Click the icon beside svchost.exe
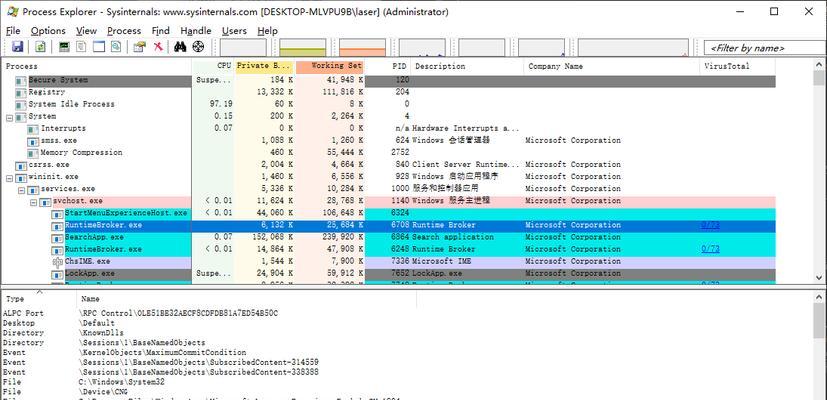The image size is (827, 400). click(x=45, y=202)
